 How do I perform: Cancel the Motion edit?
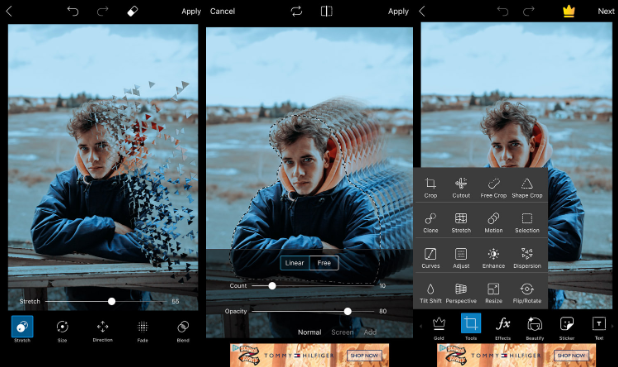[x=222, y=11]
